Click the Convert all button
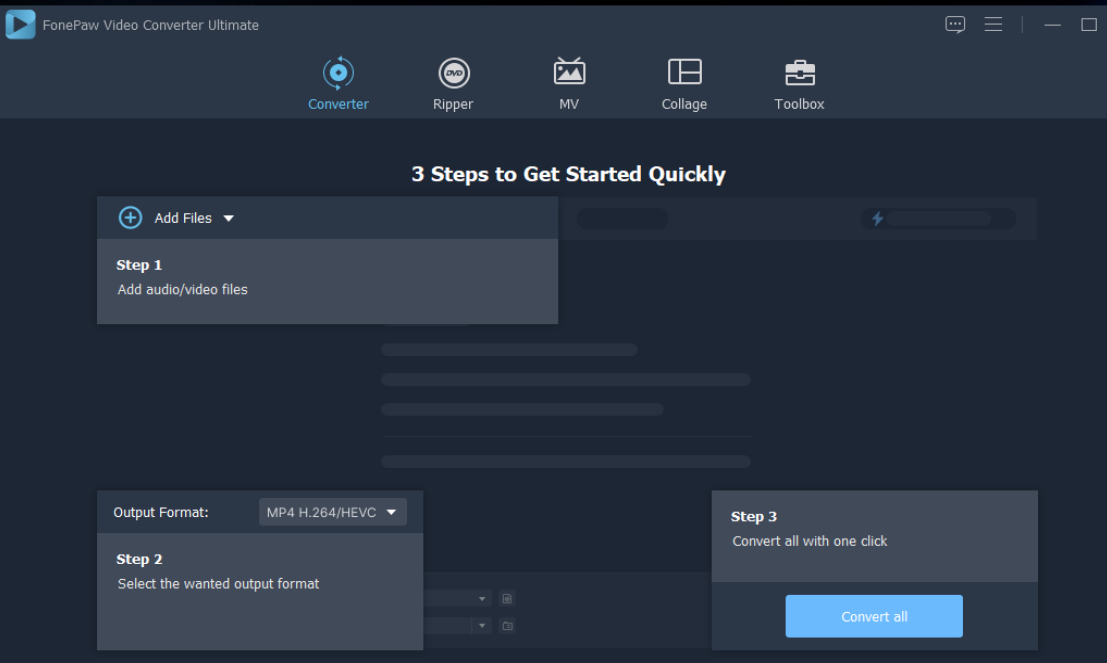This screenshot has width=1107, height=663. click(874, 616)
